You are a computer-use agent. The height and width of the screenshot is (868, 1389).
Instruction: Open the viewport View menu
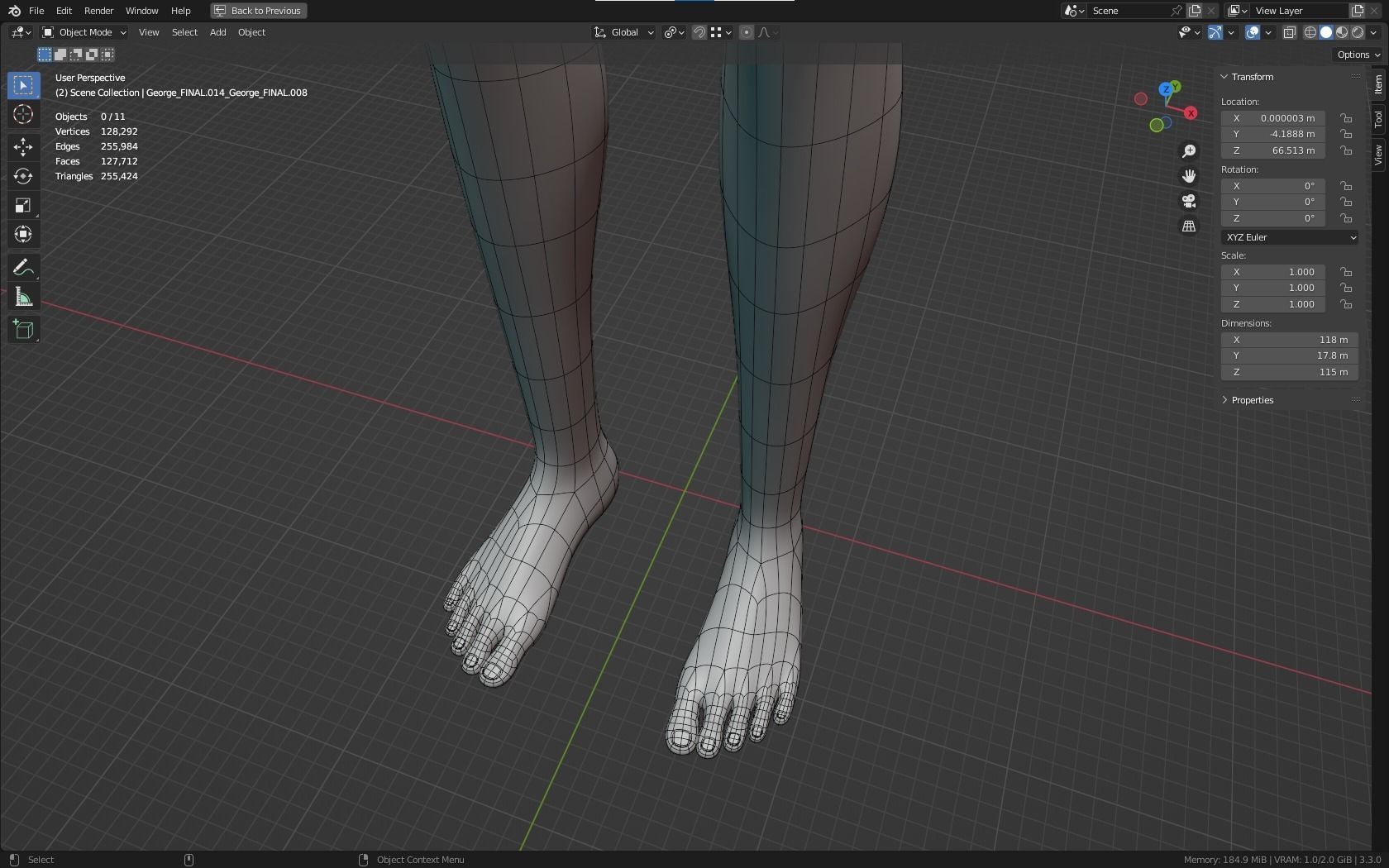[149, 32]
